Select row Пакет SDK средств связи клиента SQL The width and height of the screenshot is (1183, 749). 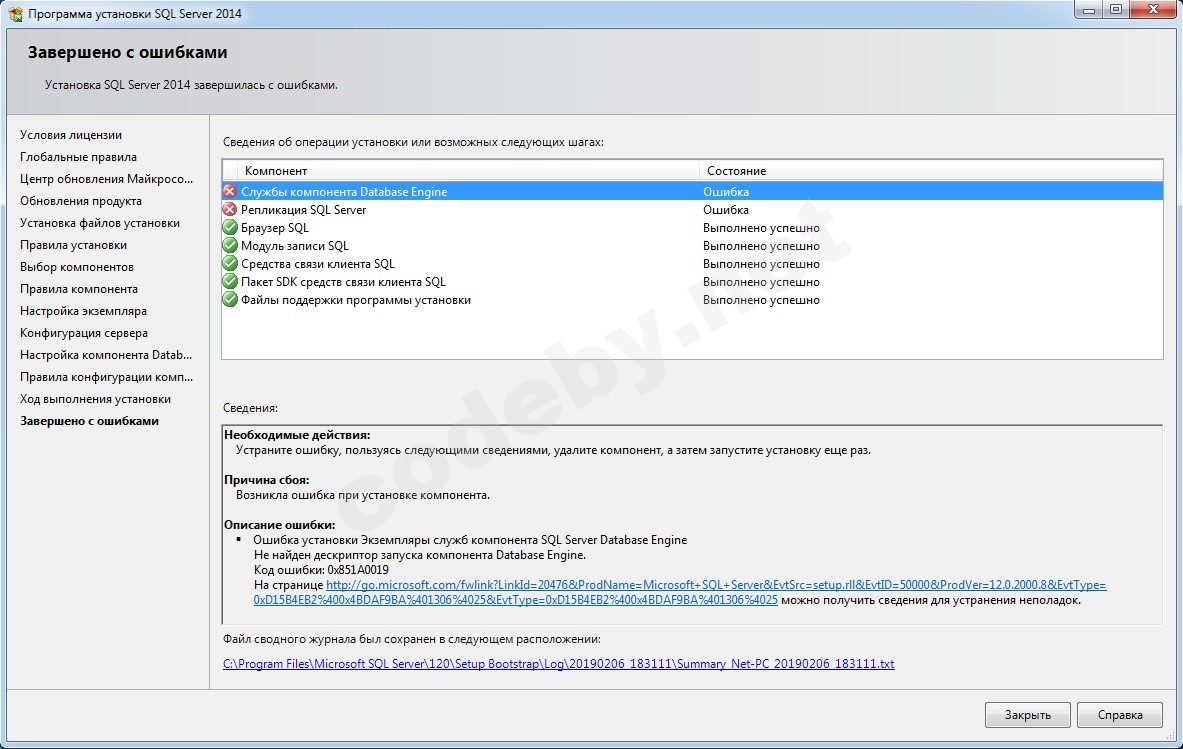(x=692, y=282)
